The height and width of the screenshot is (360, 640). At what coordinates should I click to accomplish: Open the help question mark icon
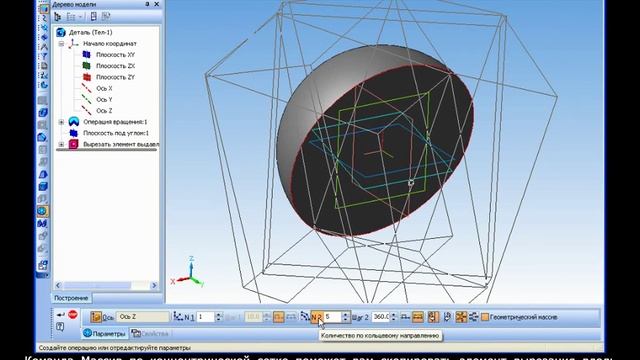(x=60, y=327)
